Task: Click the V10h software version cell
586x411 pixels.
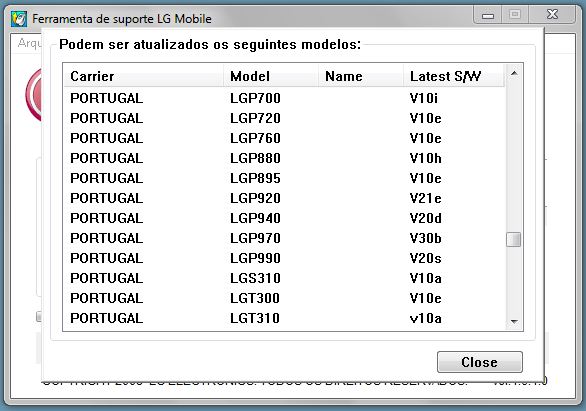Action: point(426,158)
